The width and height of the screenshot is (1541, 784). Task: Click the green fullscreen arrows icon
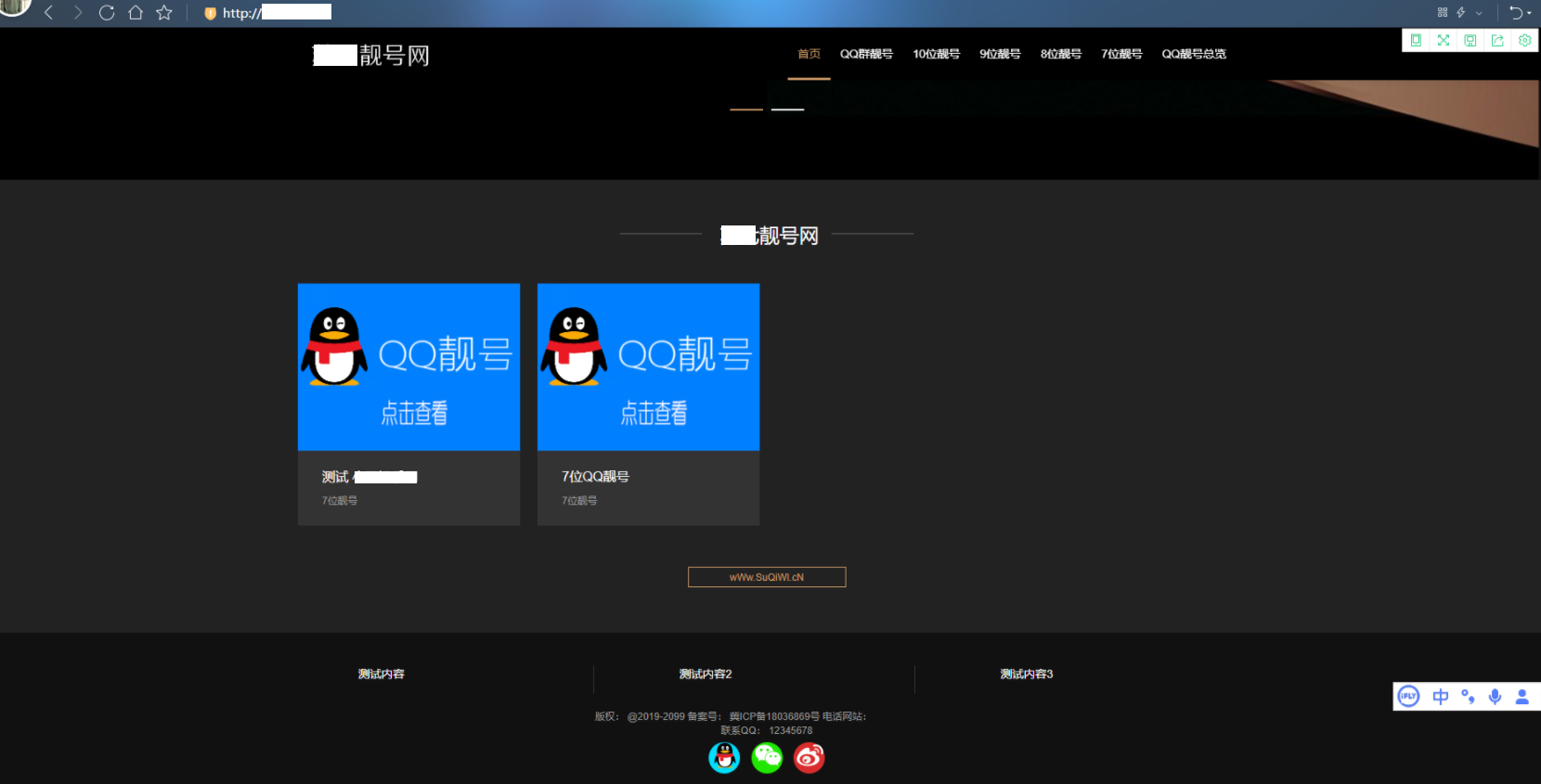(1443, 40)
